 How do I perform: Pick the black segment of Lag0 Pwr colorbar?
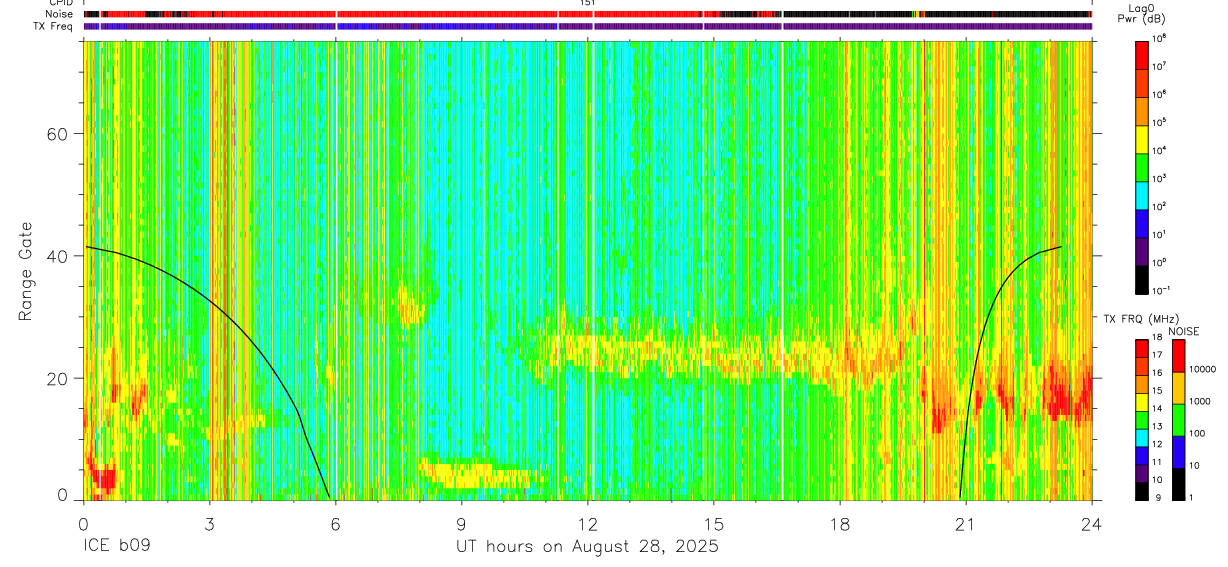click(x=1141, y=278)
